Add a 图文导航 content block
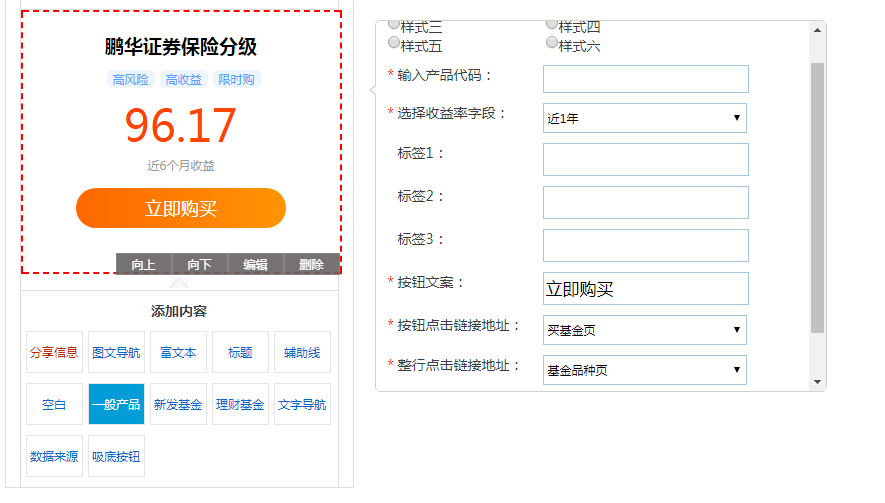The width and height of the screenshot is (885, 503). [x=116, y=352]
